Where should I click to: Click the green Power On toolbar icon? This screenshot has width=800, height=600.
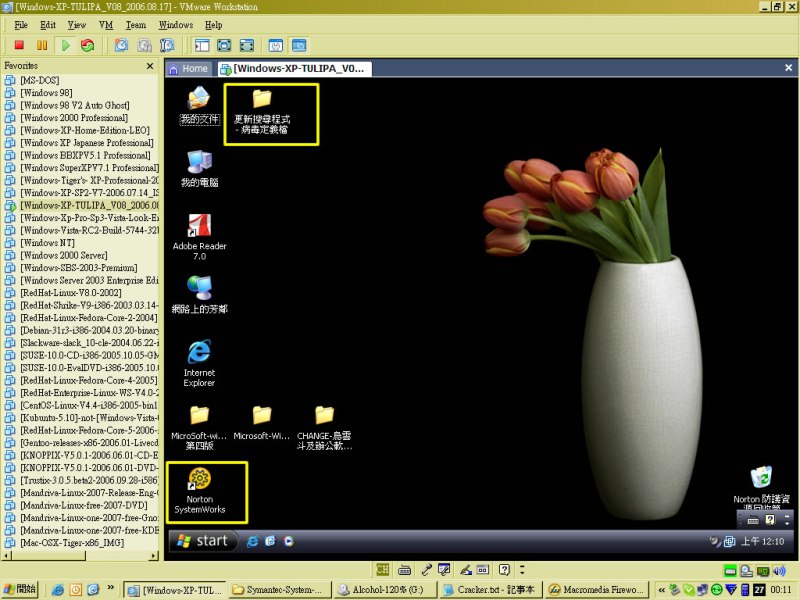point(65,45)
